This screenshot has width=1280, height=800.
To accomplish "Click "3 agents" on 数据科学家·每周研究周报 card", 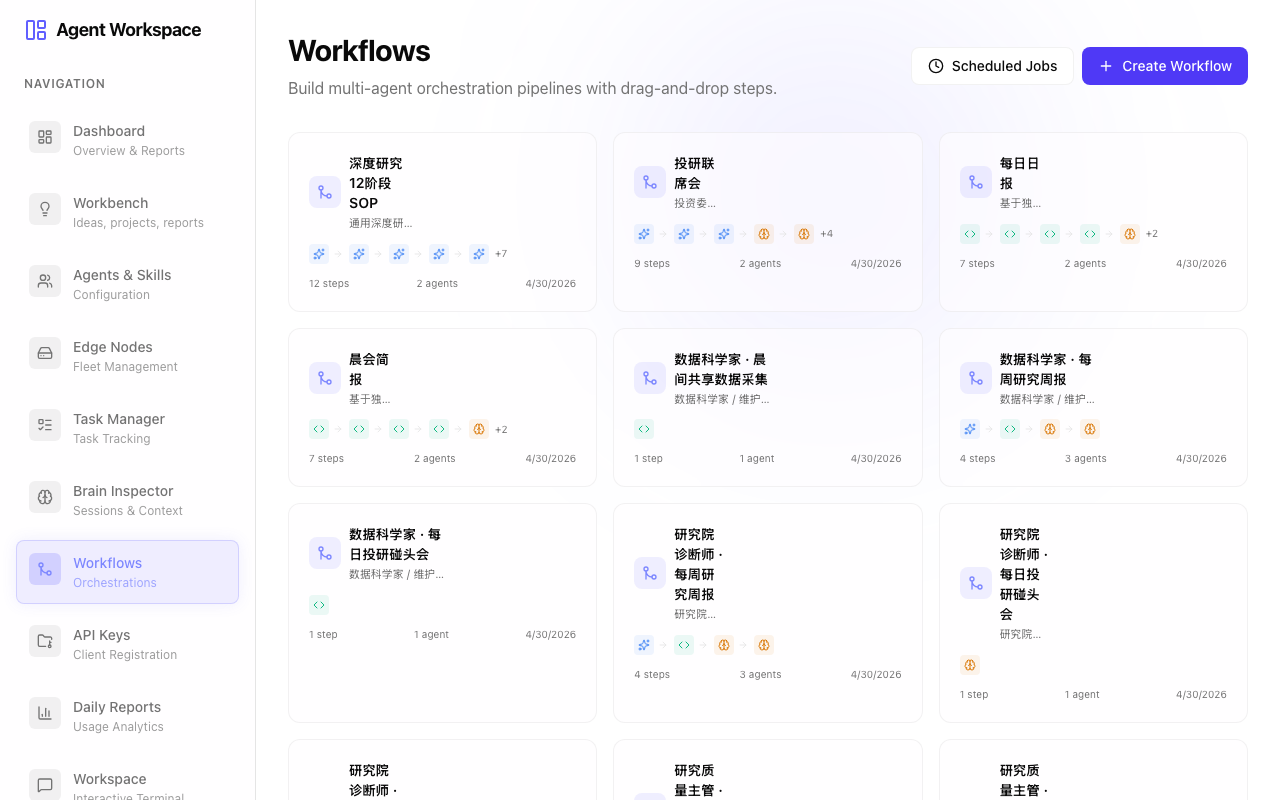I will click(x=1085, y=459).
